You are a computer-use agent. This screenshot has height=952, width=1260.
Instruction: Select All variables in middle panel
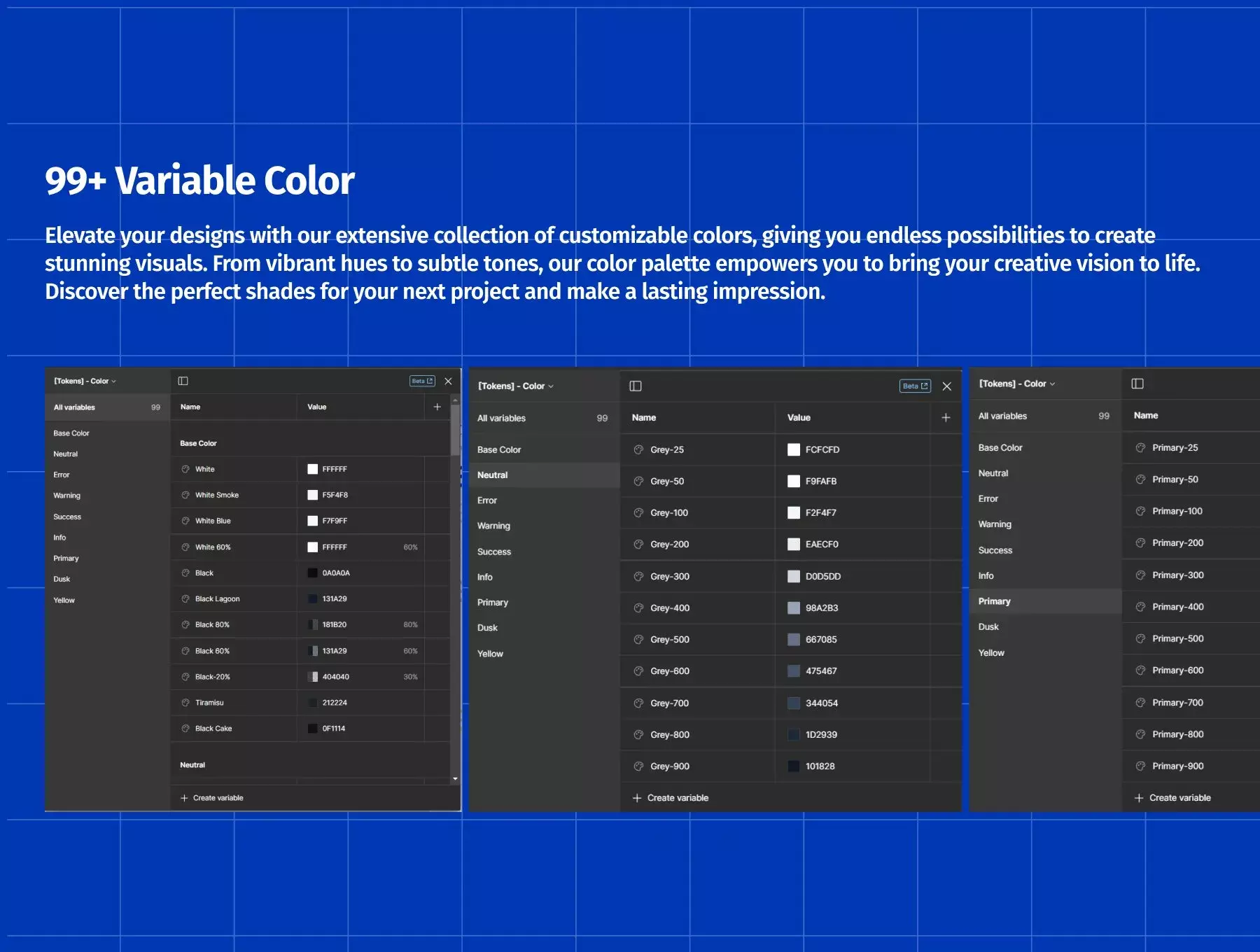click(x=544, y=418)
